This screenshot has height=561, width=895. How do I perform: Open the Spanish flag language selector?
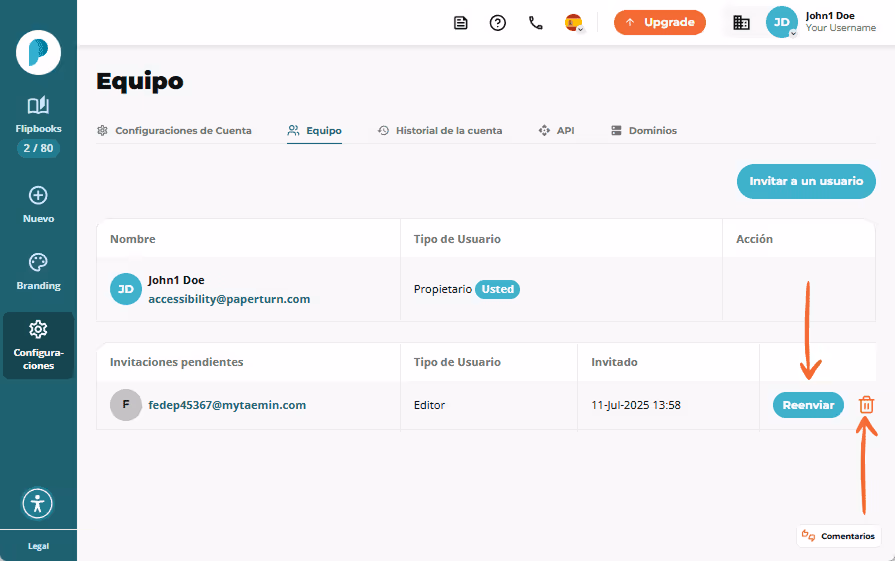tap(574, 23)
